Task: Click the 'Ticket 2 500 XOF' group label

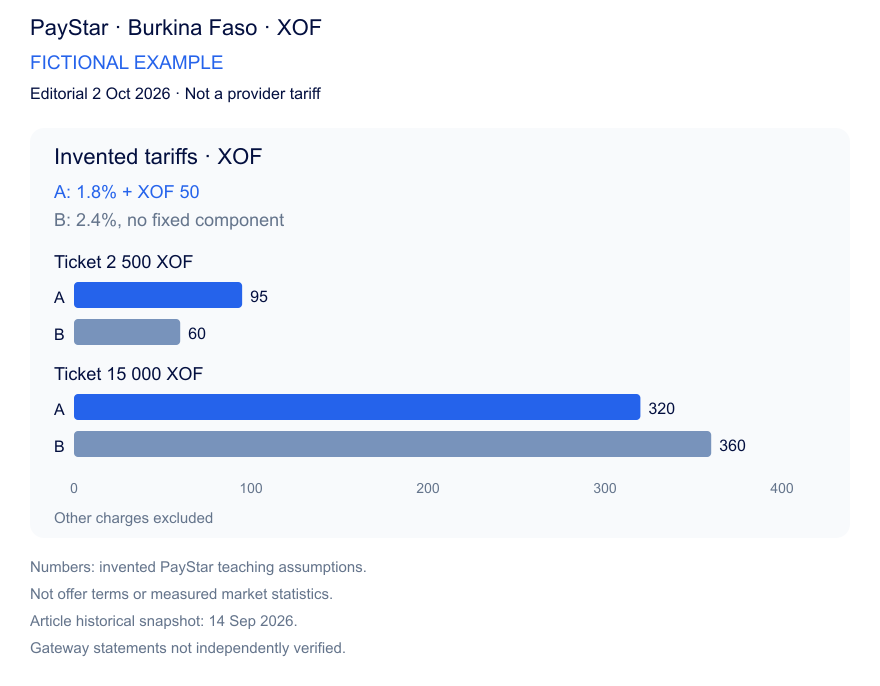Action: pyautogui.click(x=123, y=262)
